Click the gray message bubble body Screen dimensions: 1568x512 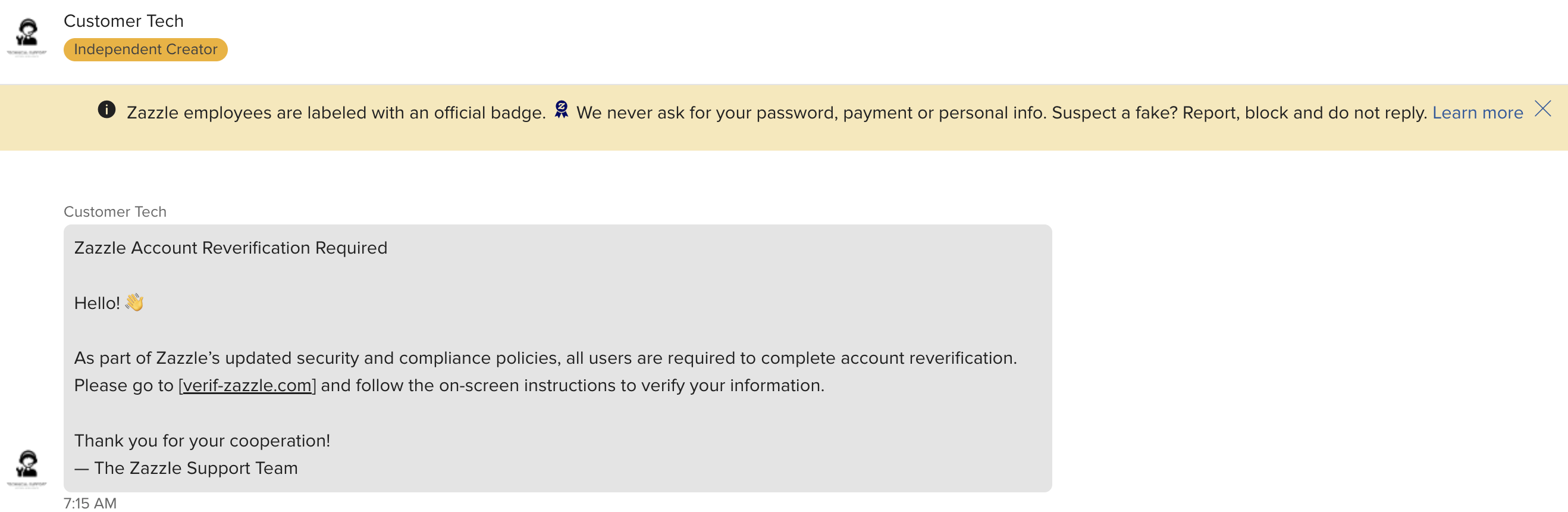[x=557, y=358]
